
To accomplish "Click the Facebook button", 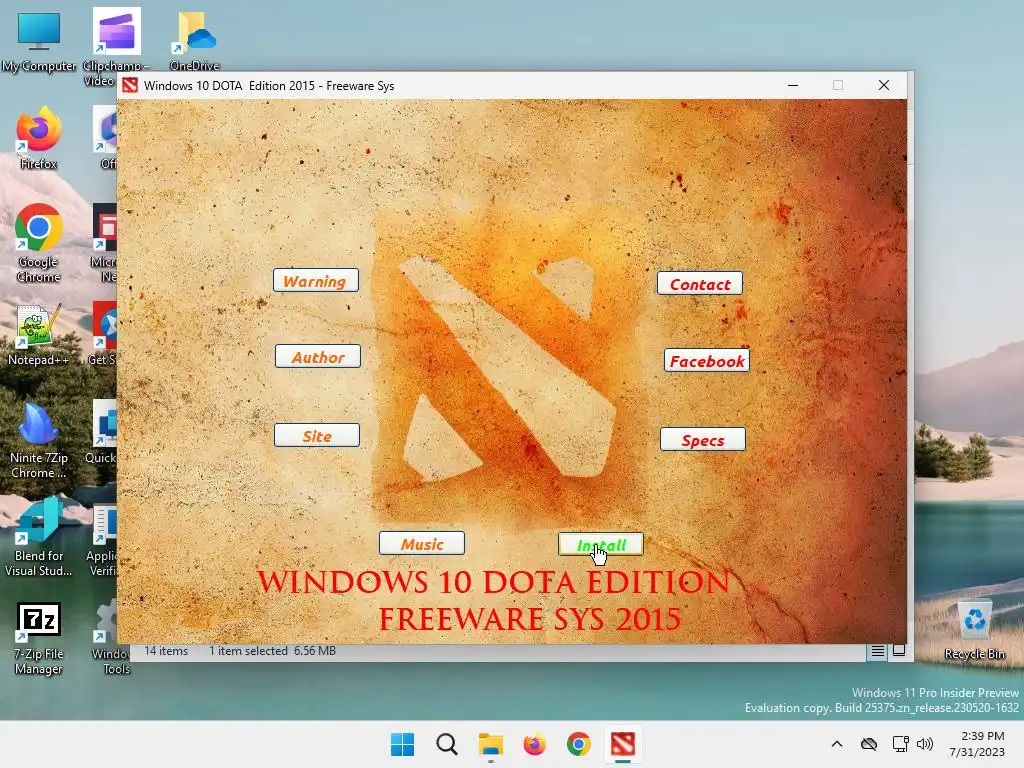I will tap(707, 360).
